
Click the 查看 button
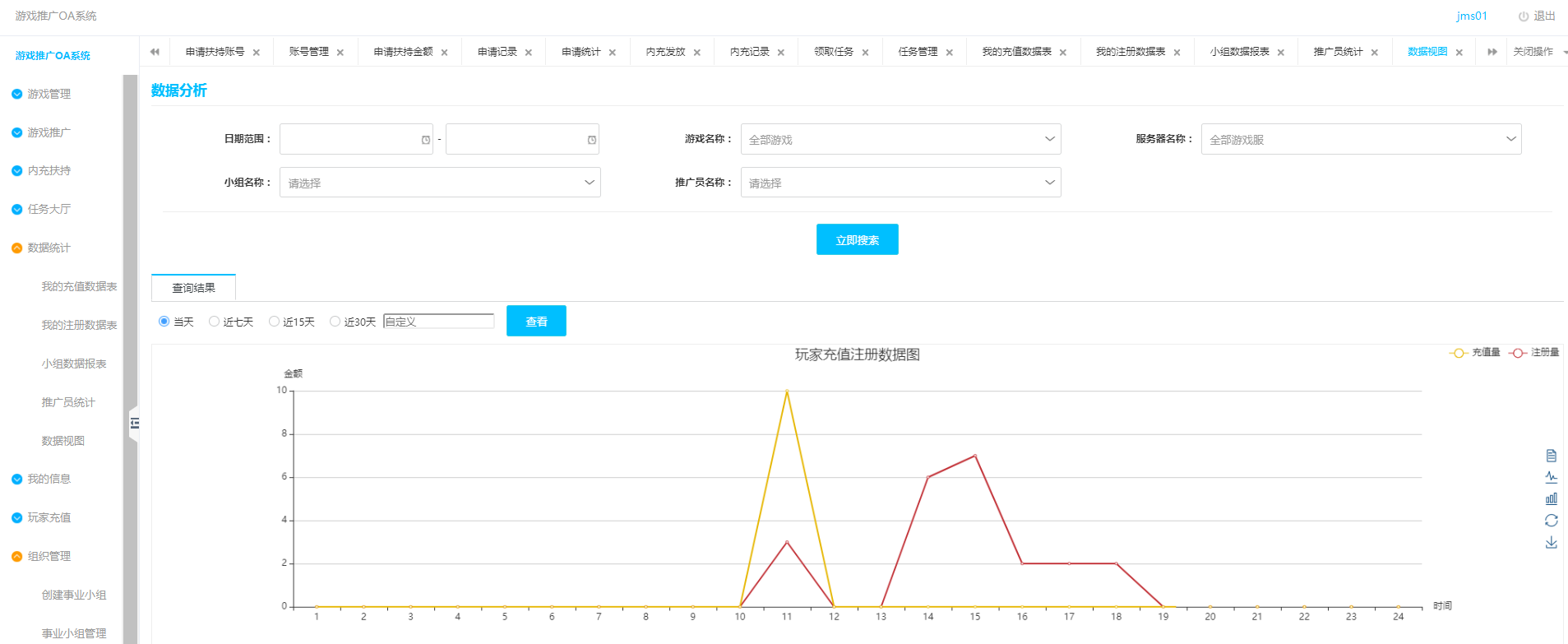pyautogui.click(x=536, y=321)
